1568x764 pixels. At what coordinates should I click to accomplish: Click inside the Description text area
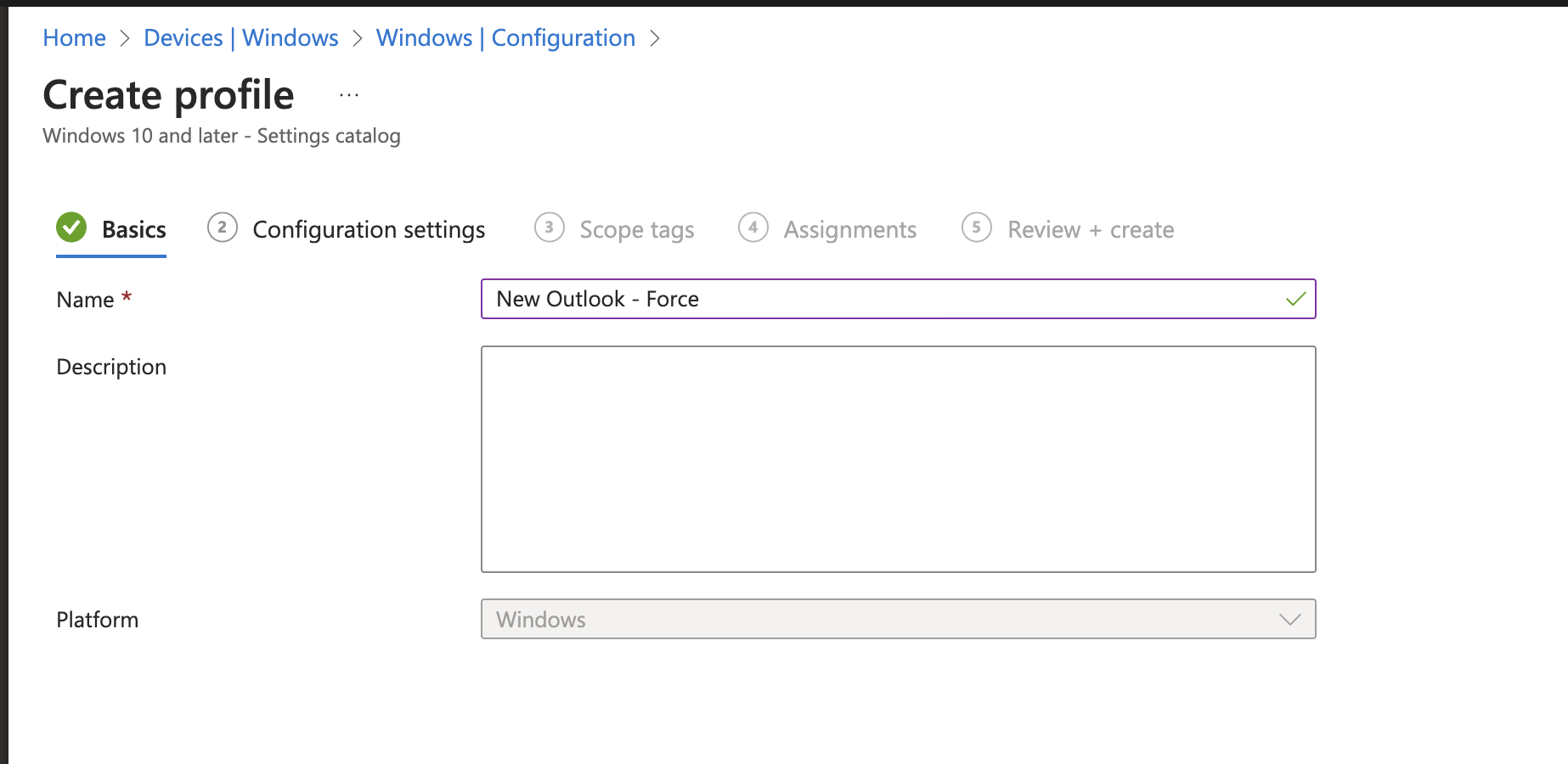click(897, 458)
